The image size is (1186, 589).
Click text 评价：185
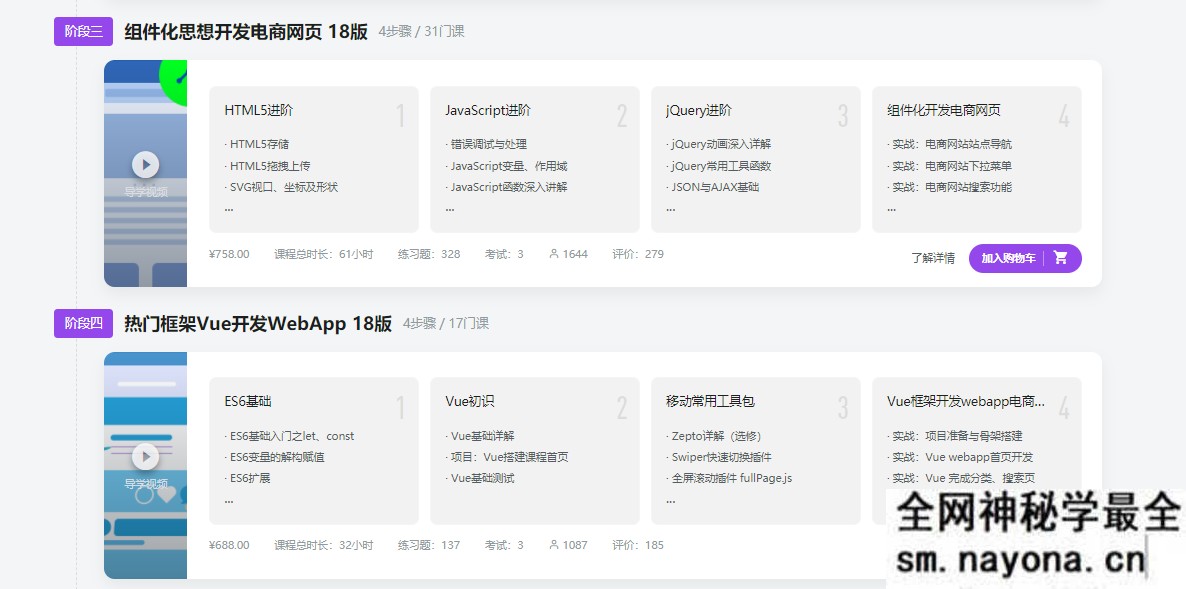(638, 545)
